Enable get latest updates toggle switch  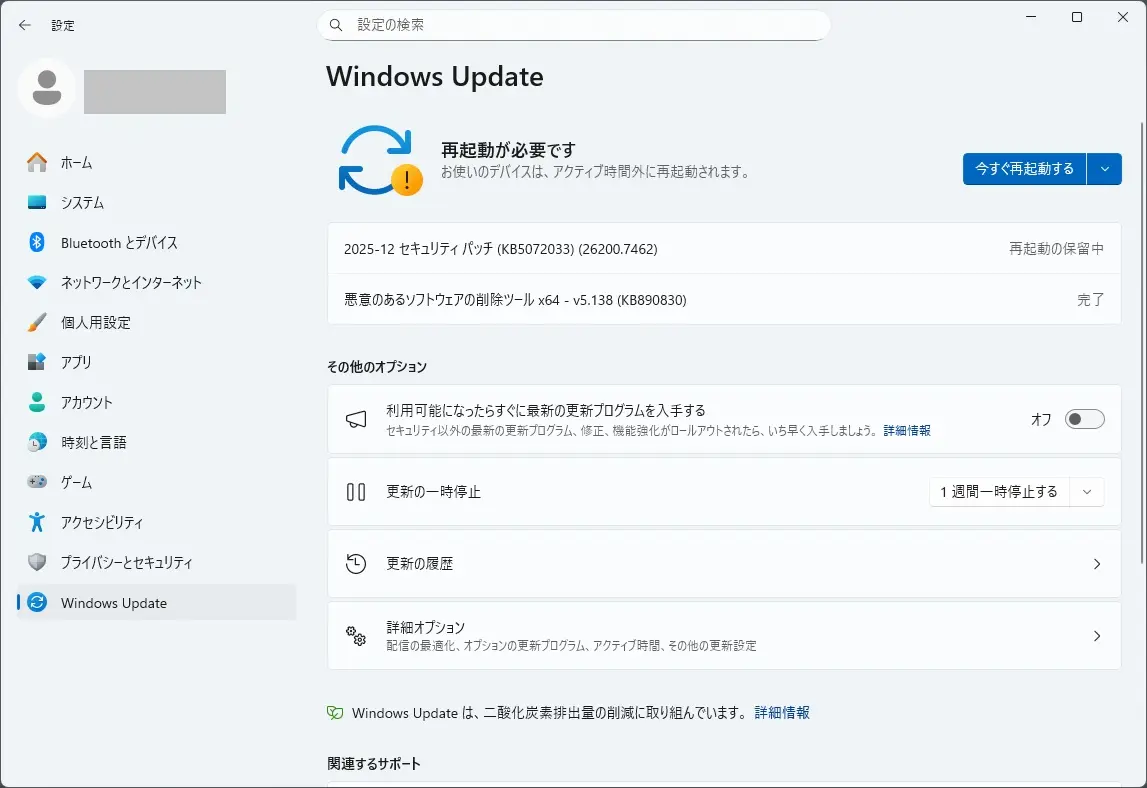tap(1084, 419)
